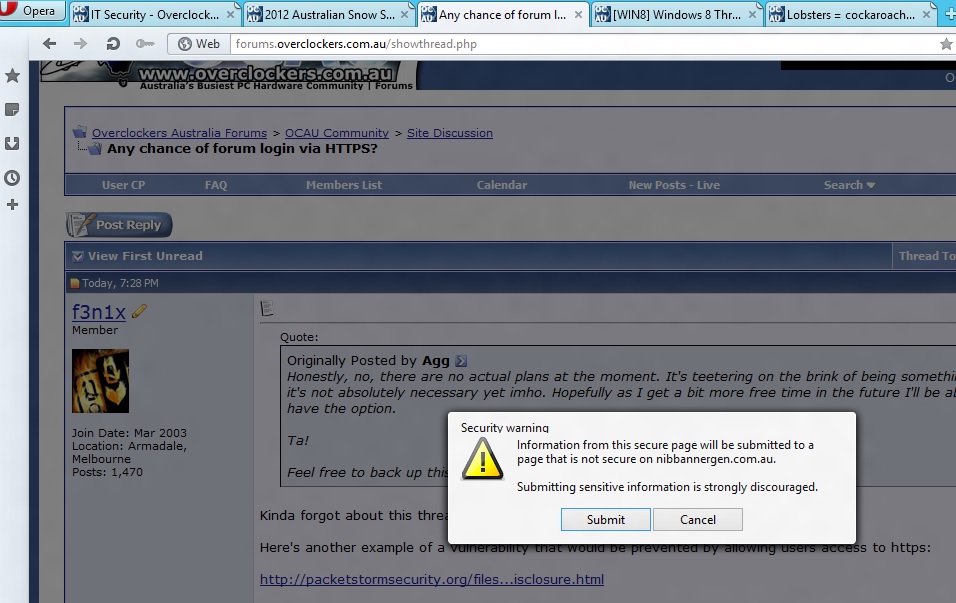Image resolution: width=956 pixels, height=603 pixels.
Task: Open Members List in the forum navbar
Action: point(344,185)
